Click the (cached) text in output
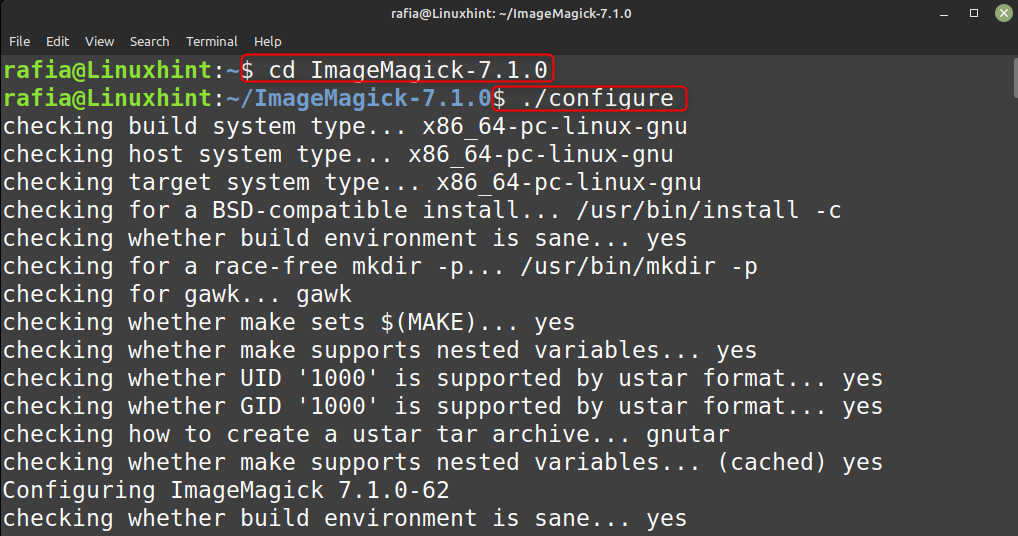Image resolution: width=1018 pixels, height=536 pixels. click(x=772, y=462)
